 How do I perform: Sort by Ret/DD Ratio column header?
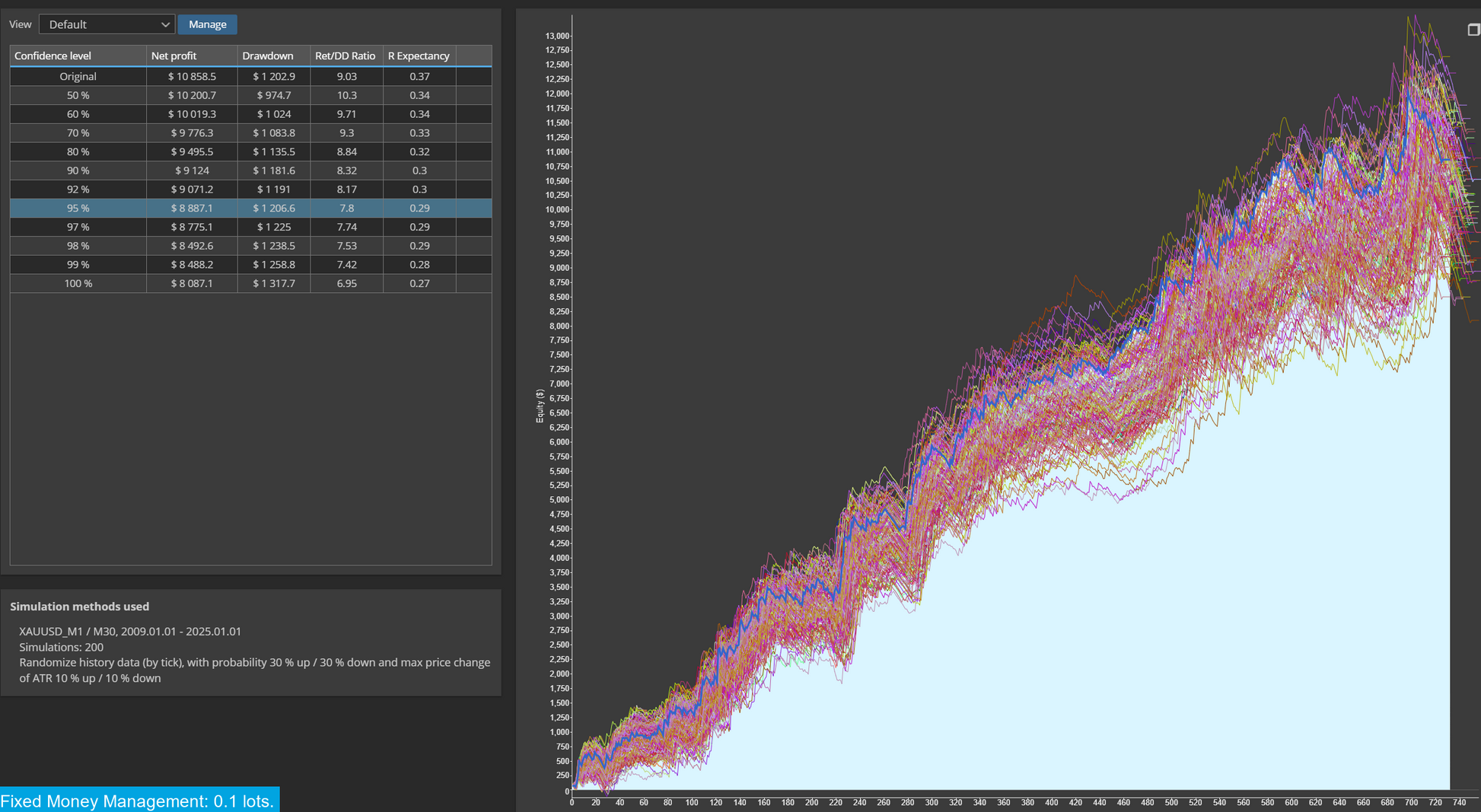pyautogui.click(x=346, y=56)
